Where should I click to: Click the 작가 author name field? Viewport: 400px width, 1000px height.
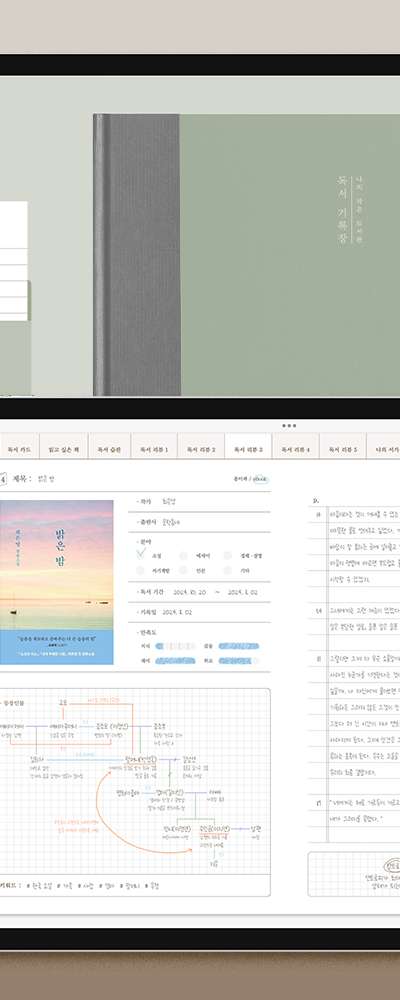click(200, 503)
